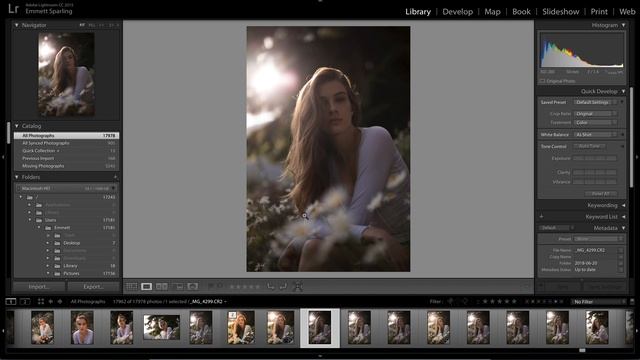Collapse the Catalog panel

click(17, 126)
